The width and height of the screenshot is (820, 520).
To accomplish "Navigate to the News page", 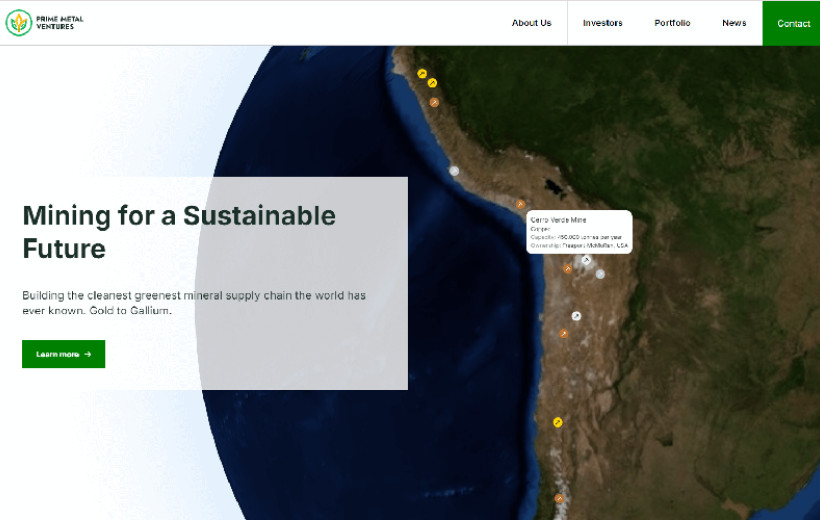I will coord(734,23).
